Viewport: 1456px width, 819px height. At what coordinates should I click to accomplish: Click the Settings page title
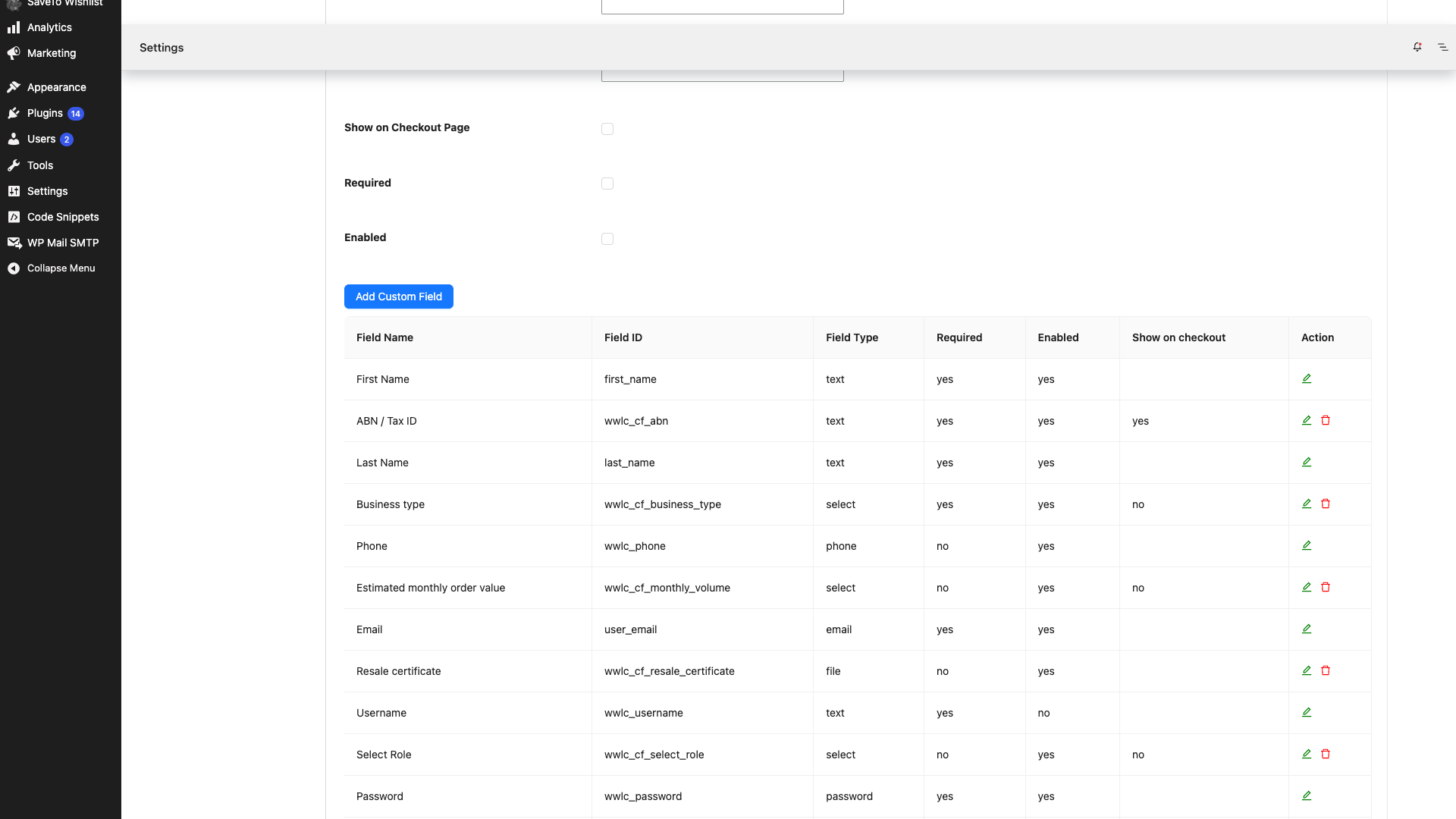point(162,47)
